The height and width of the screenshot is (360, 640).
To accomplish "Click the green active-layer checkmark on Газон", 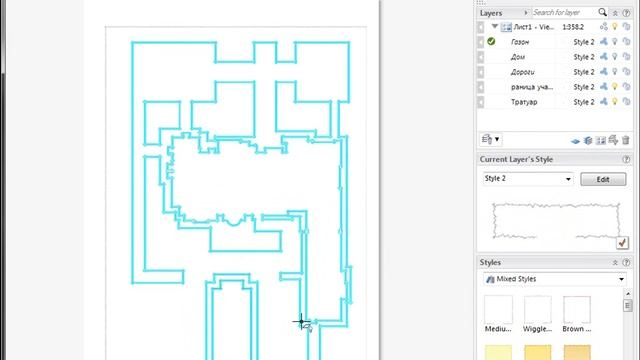I will point(491,42).
